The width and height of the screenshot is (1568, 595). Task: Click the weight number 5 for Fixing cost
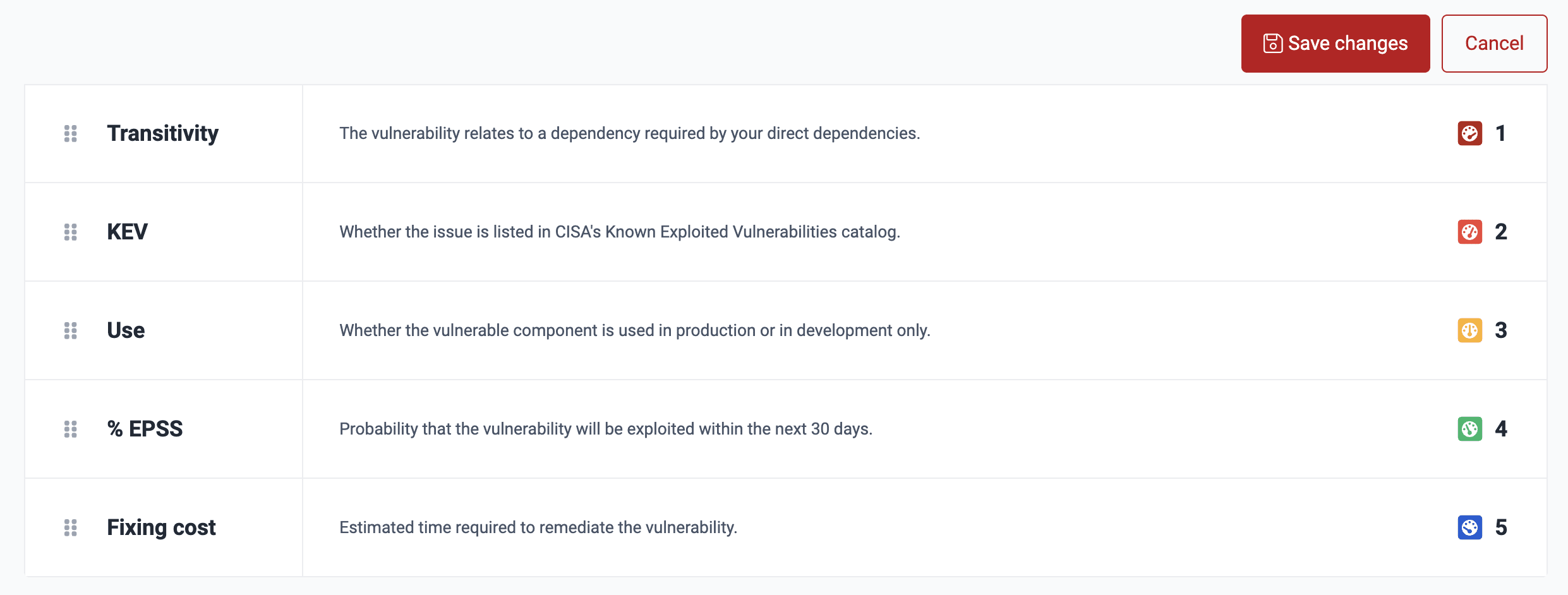pyautogui.click(x=1502, y=527)
